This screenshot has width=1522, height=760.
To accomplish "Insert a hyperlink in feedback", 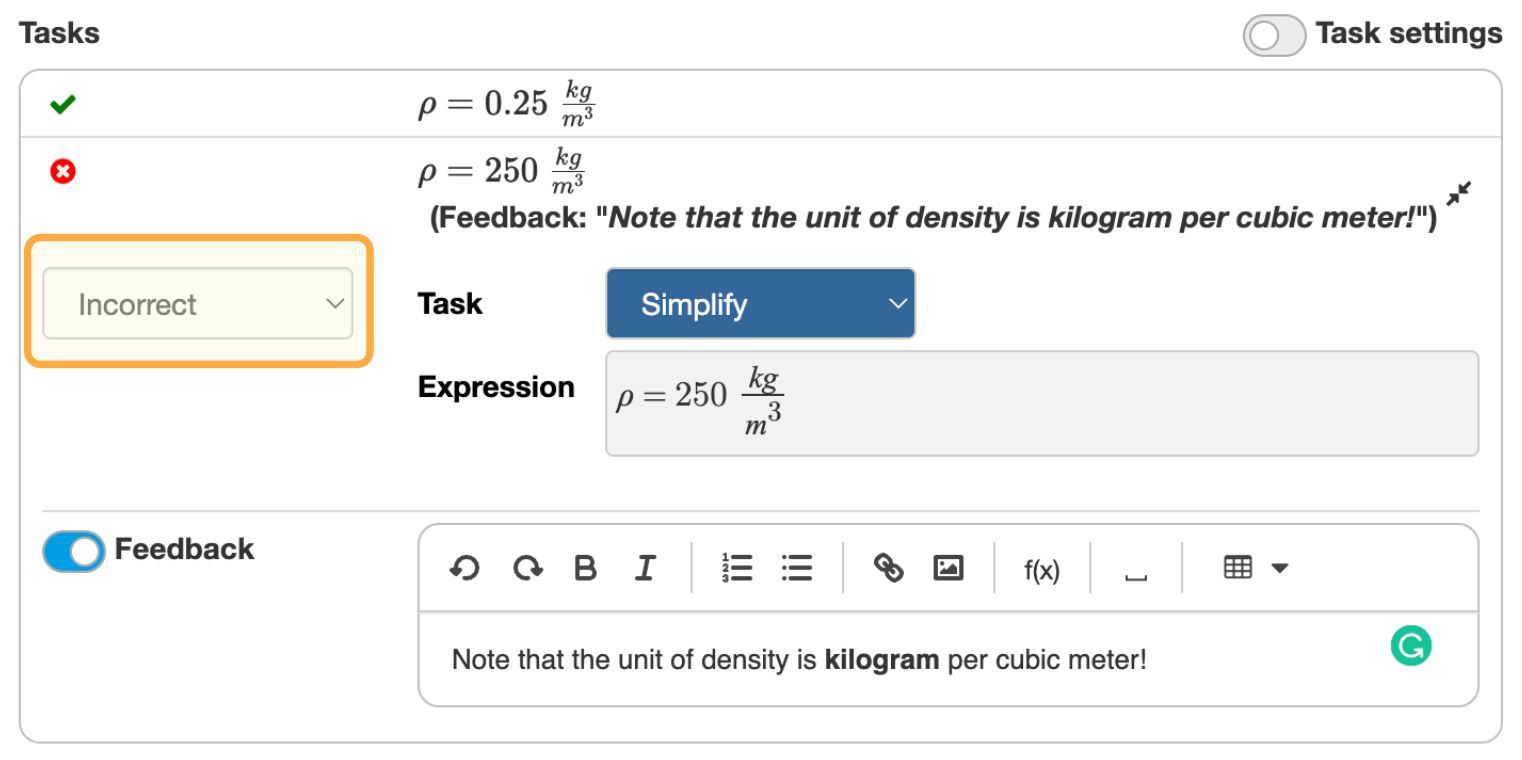I will click(x=888, y=569).
